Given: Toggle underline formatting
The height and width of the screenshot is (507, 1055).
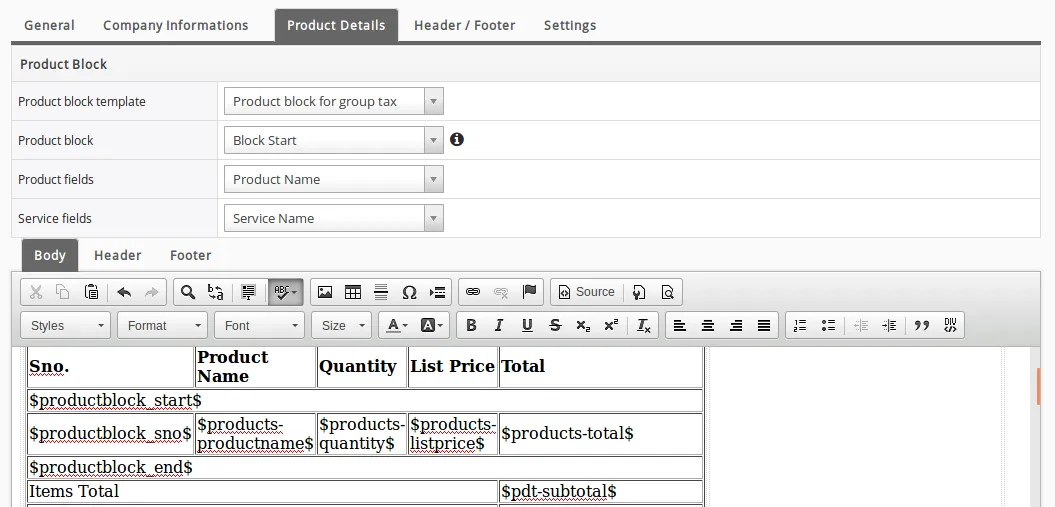Looking at the screenshot, I should 527,325.
